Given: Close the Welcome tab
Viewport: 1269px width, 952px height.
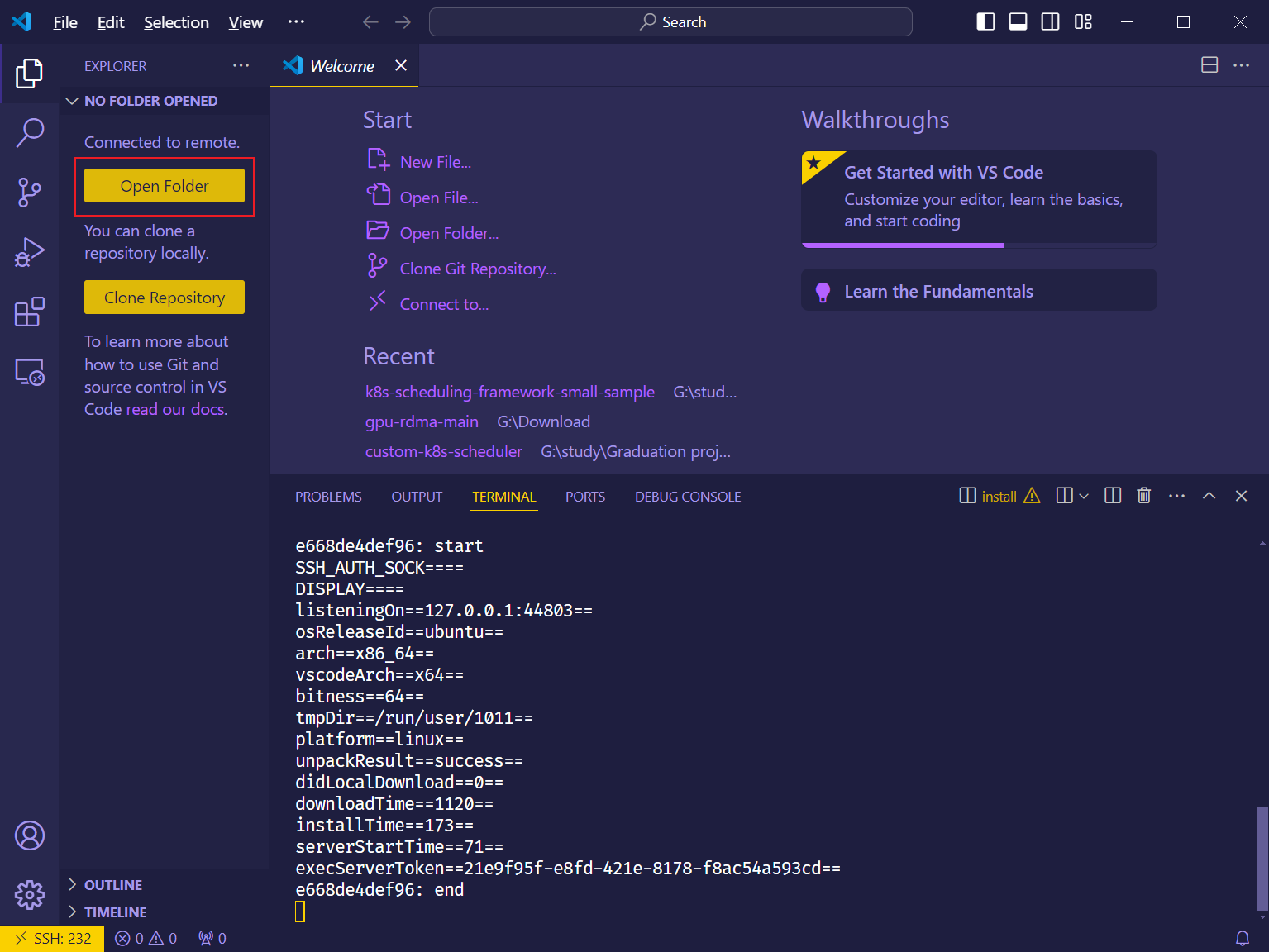Looking at the screenshot, I should pyautogui.click(x=401, y=65).
